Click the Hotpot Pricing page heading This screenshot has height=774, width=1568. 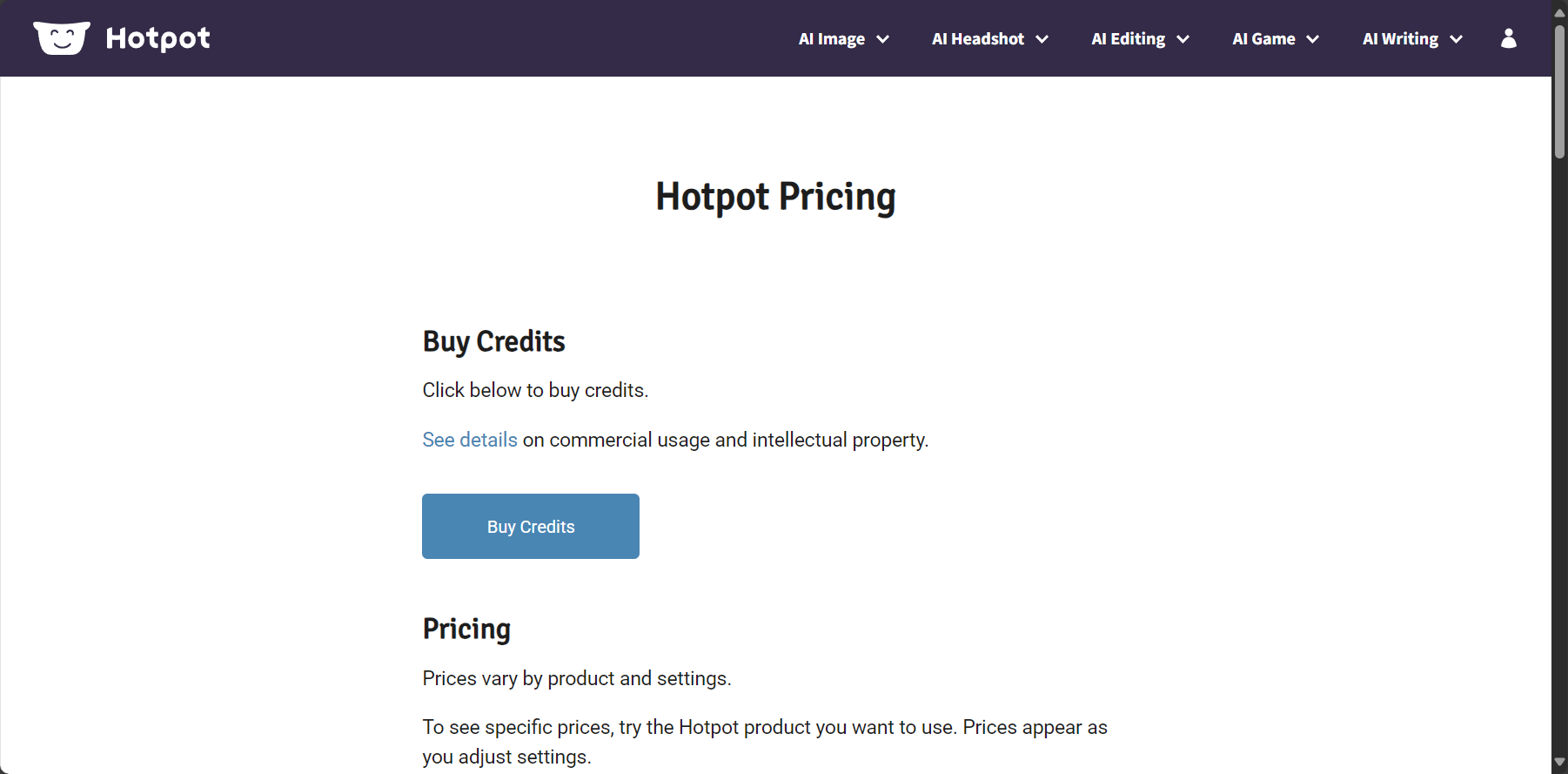pos(775,197)
